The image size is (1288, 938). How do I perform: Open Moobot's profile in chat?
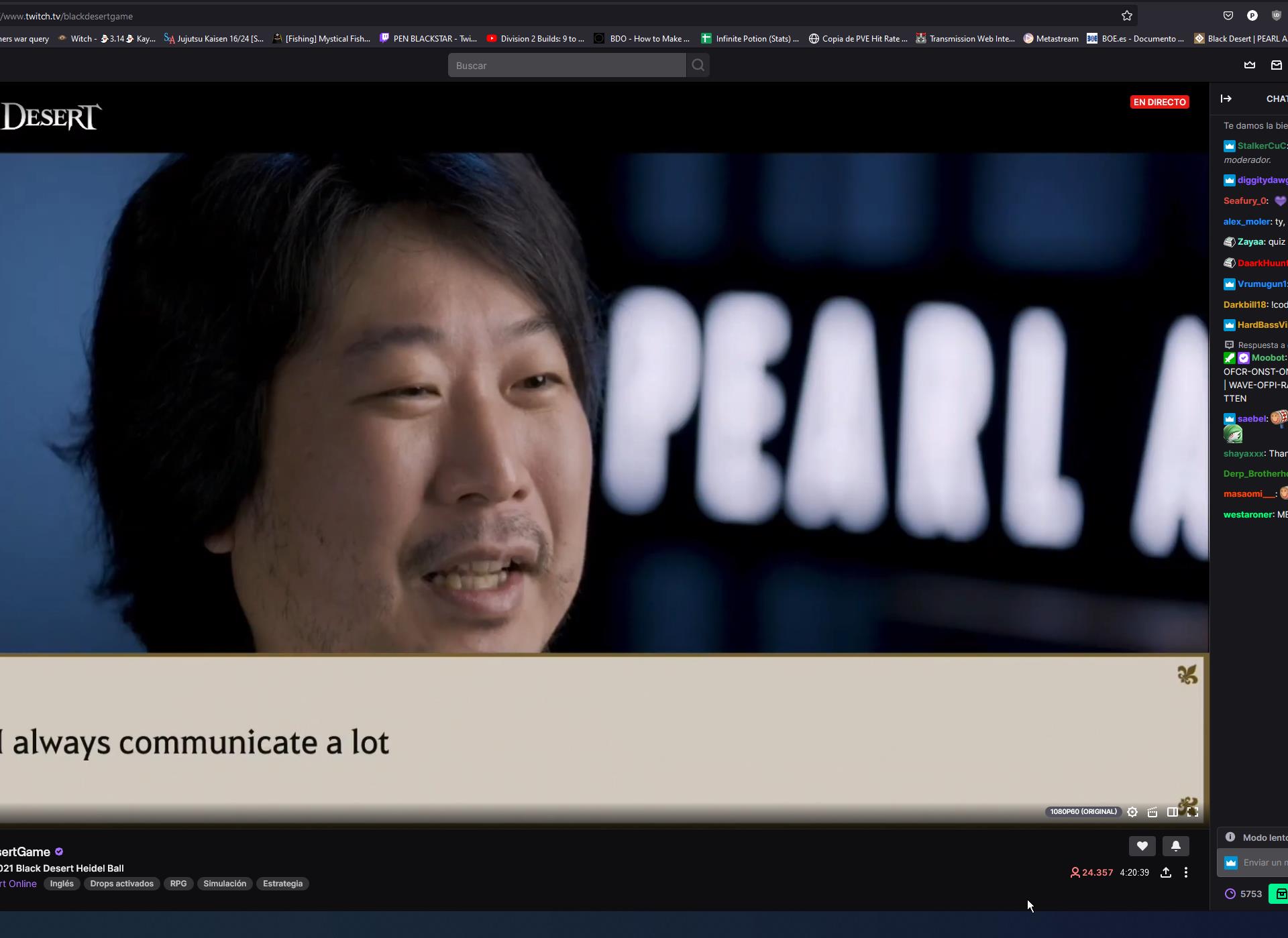(x=1267, y=358)
